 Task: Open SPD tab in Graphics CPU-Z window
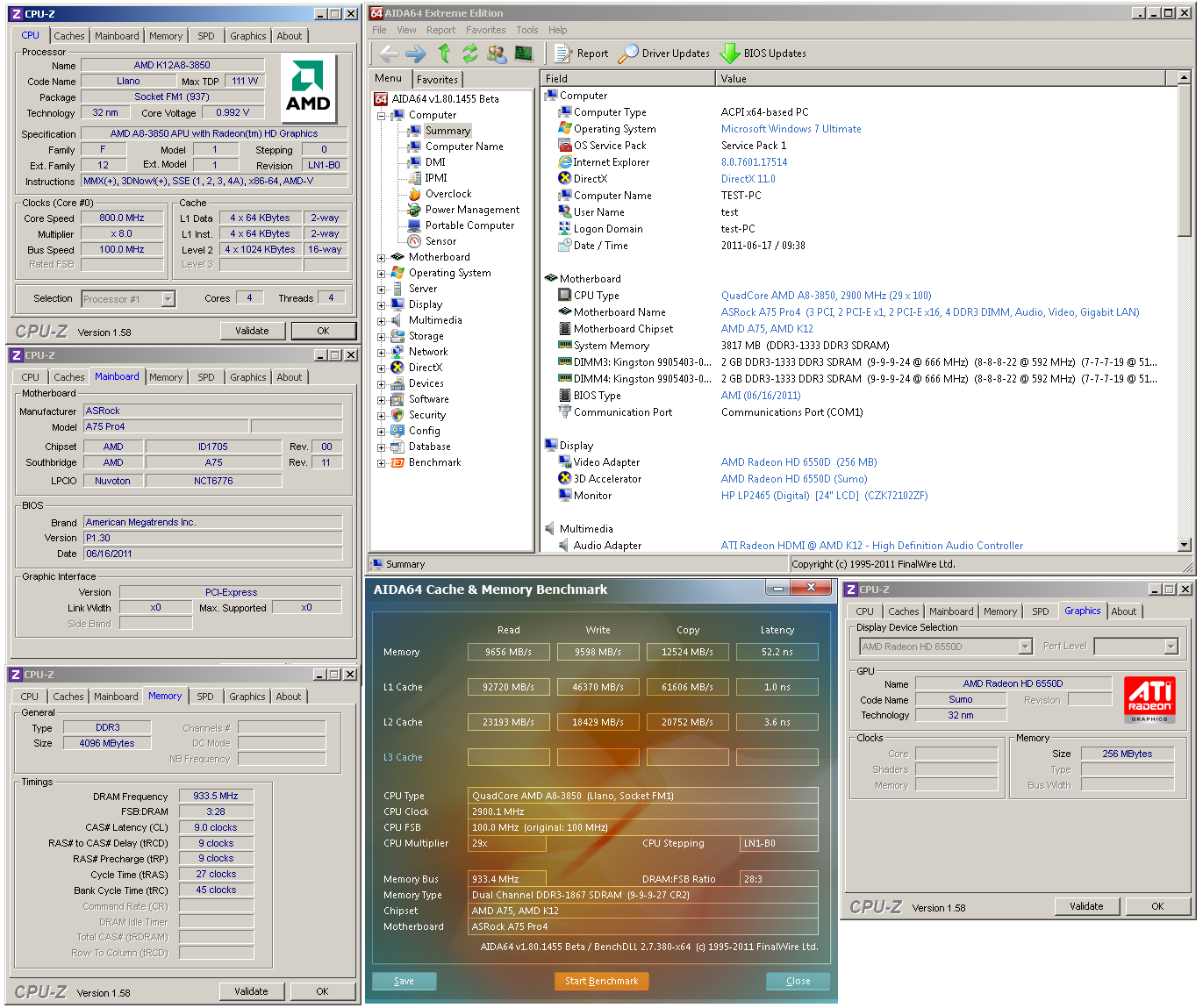pyautogui.click(x=1041, y=611)
